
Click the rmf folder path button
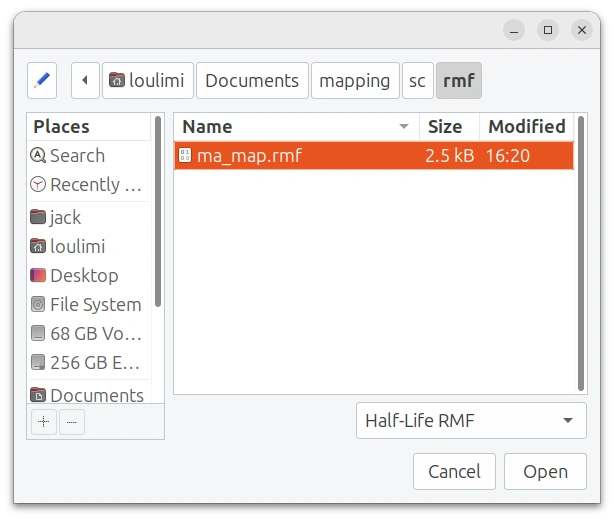[x=459, y=81]
